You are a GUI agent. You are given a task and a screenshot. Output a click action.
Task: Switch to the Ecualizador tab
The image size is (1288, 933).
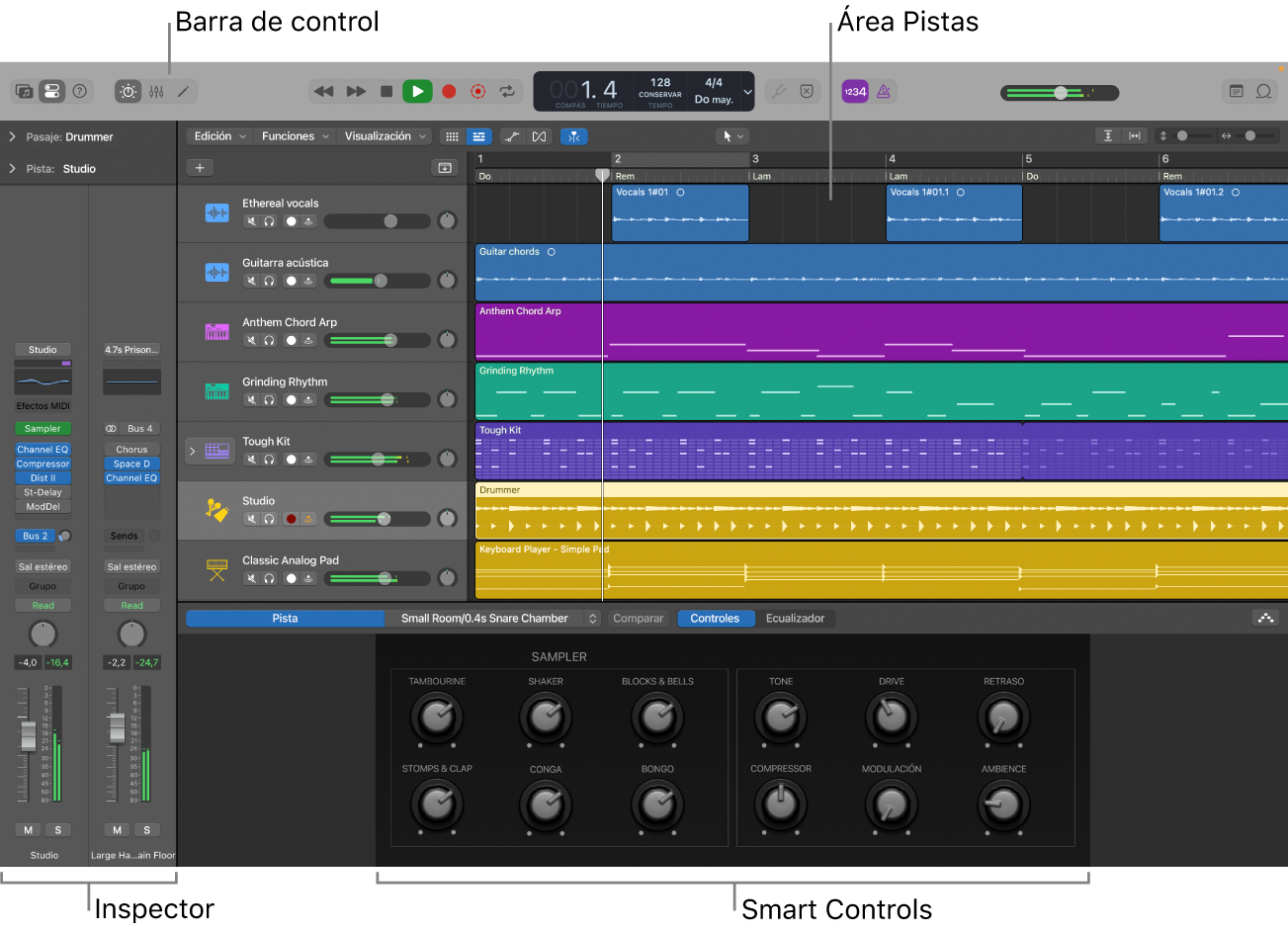click(797, 618)
